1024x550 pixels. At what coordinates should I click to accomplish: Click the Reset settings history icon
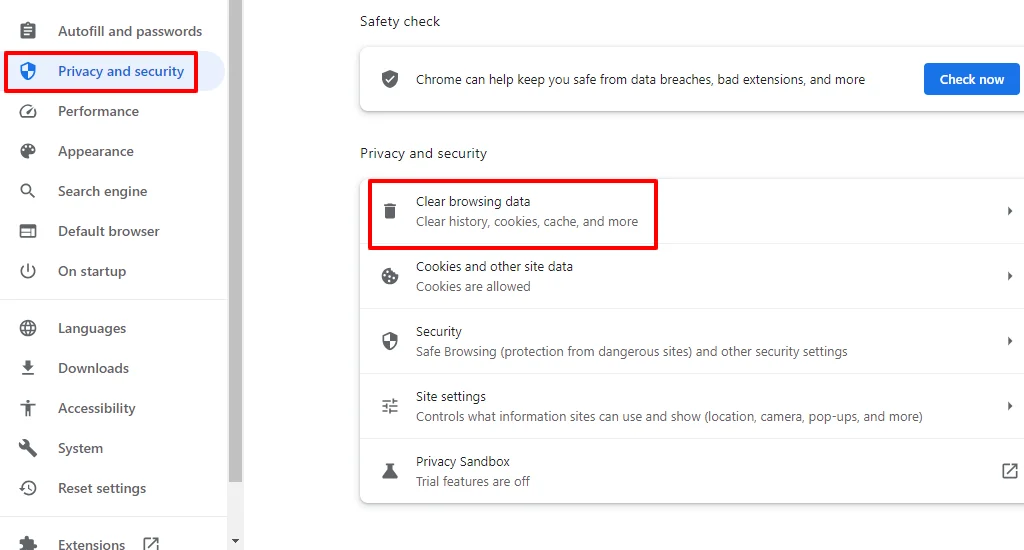point(27,488)
